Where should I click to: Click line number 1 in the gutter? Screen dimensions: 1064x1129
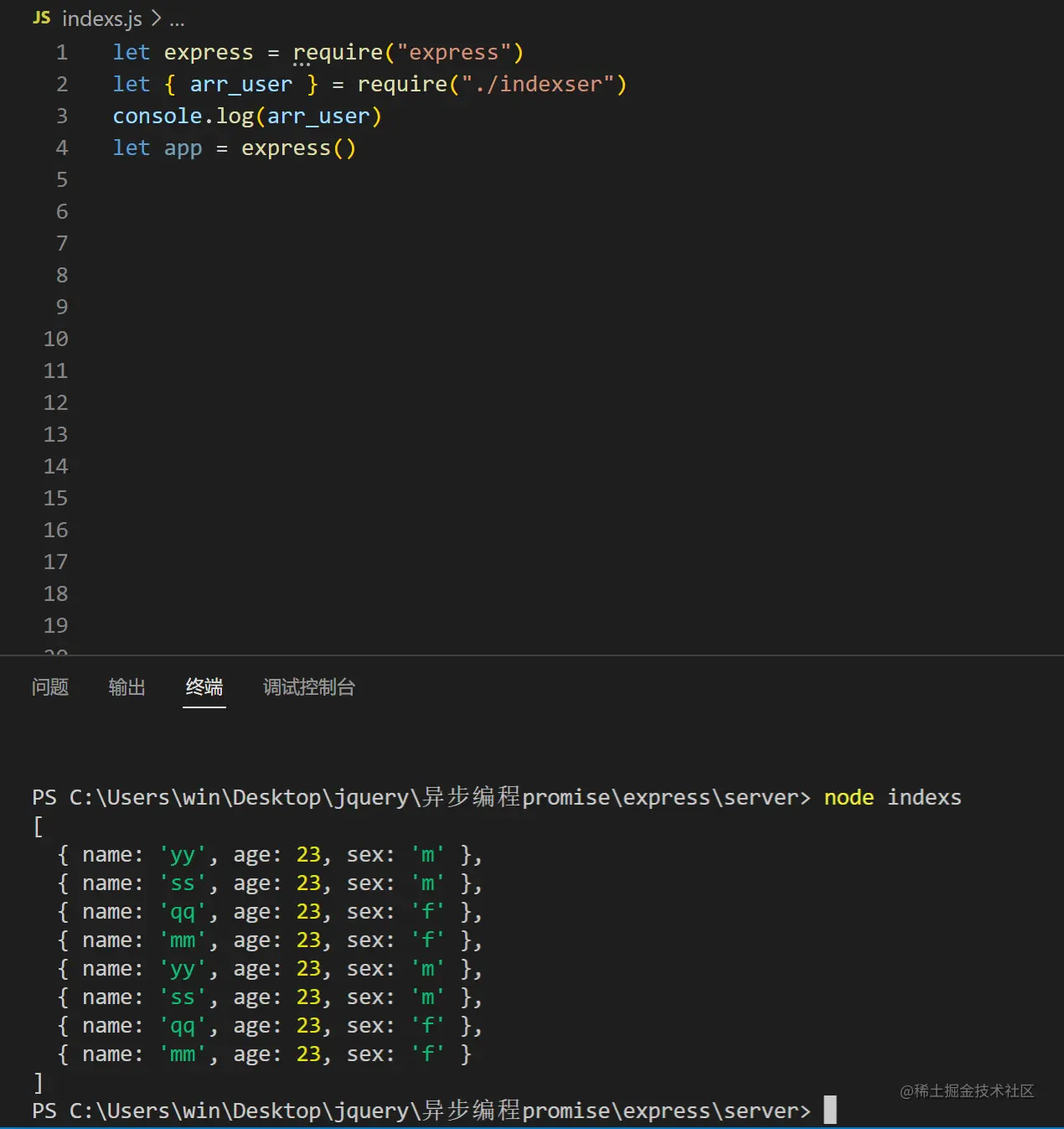click(x=62, y=53)
